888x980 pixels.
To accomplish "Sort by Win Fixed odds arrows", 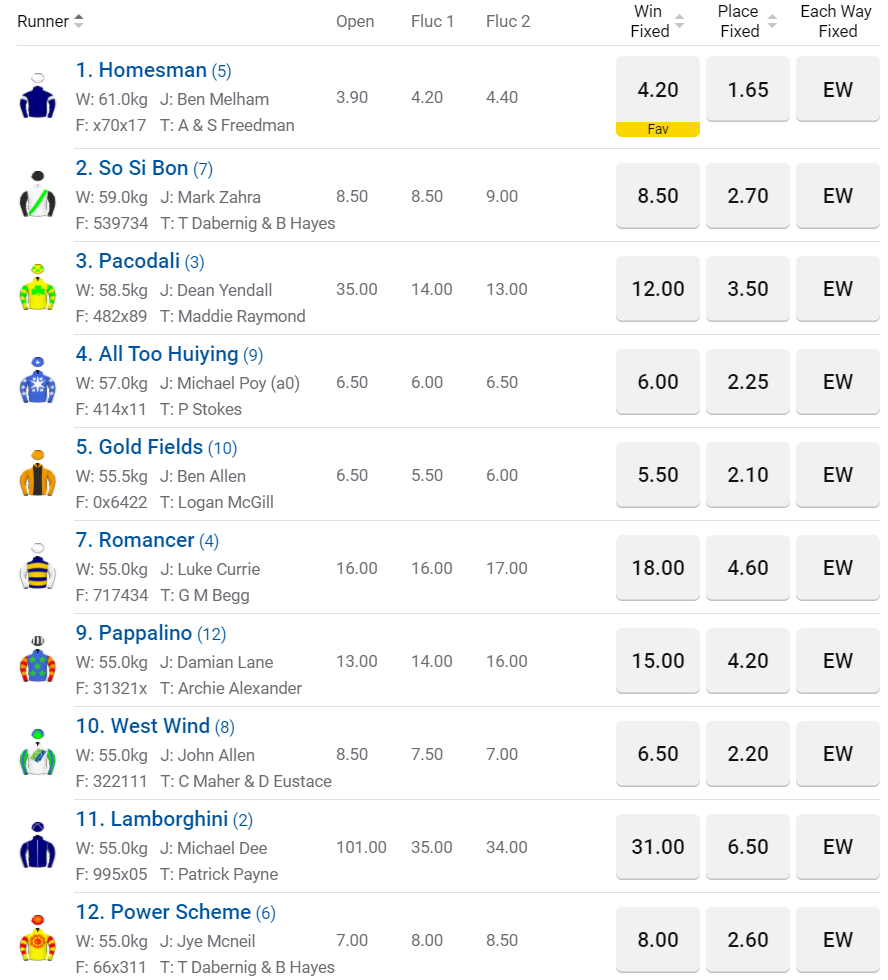I will coord(680,21).
